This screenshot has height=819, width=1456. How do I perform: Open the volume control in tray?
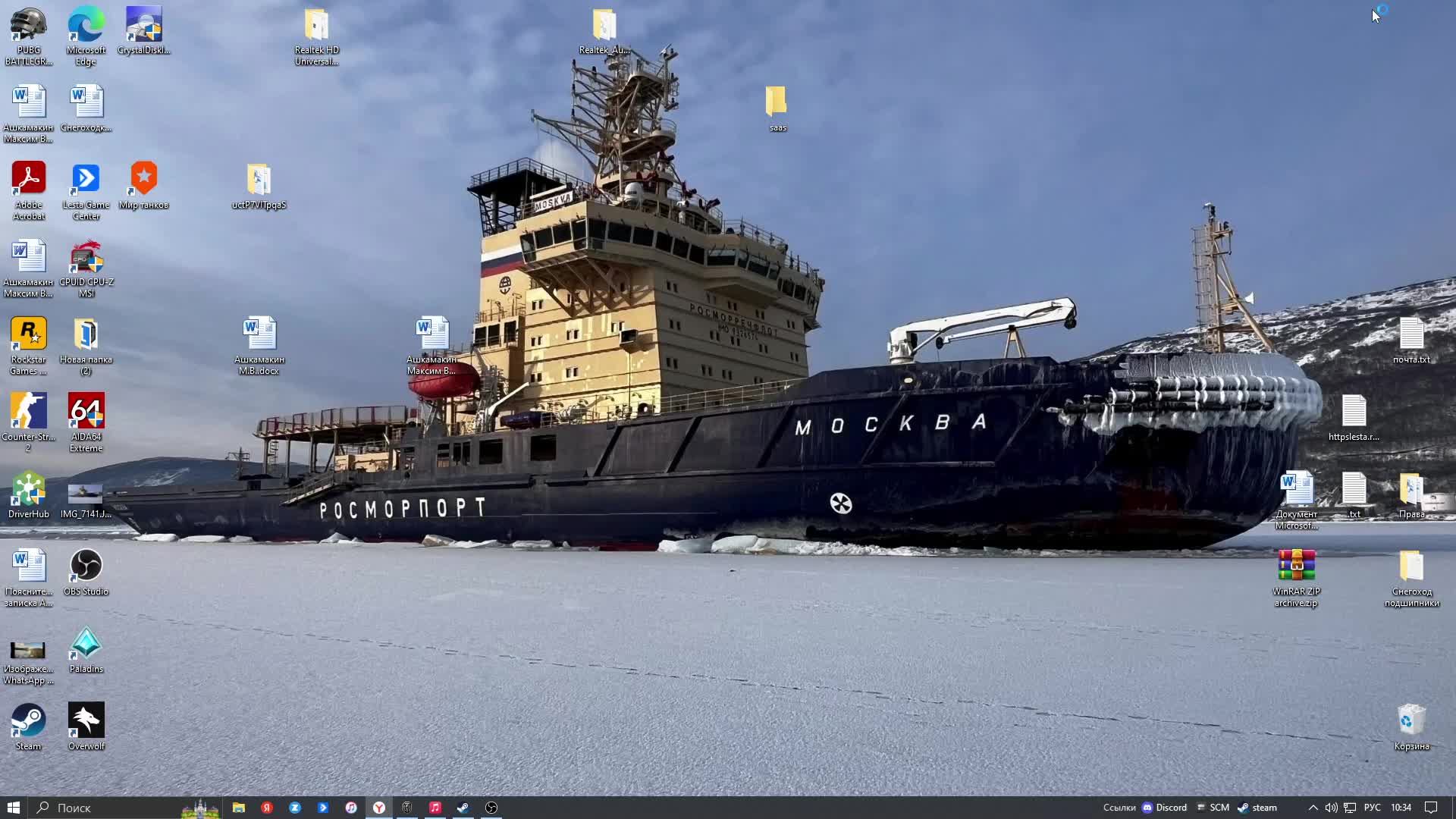pos(1331,808)
